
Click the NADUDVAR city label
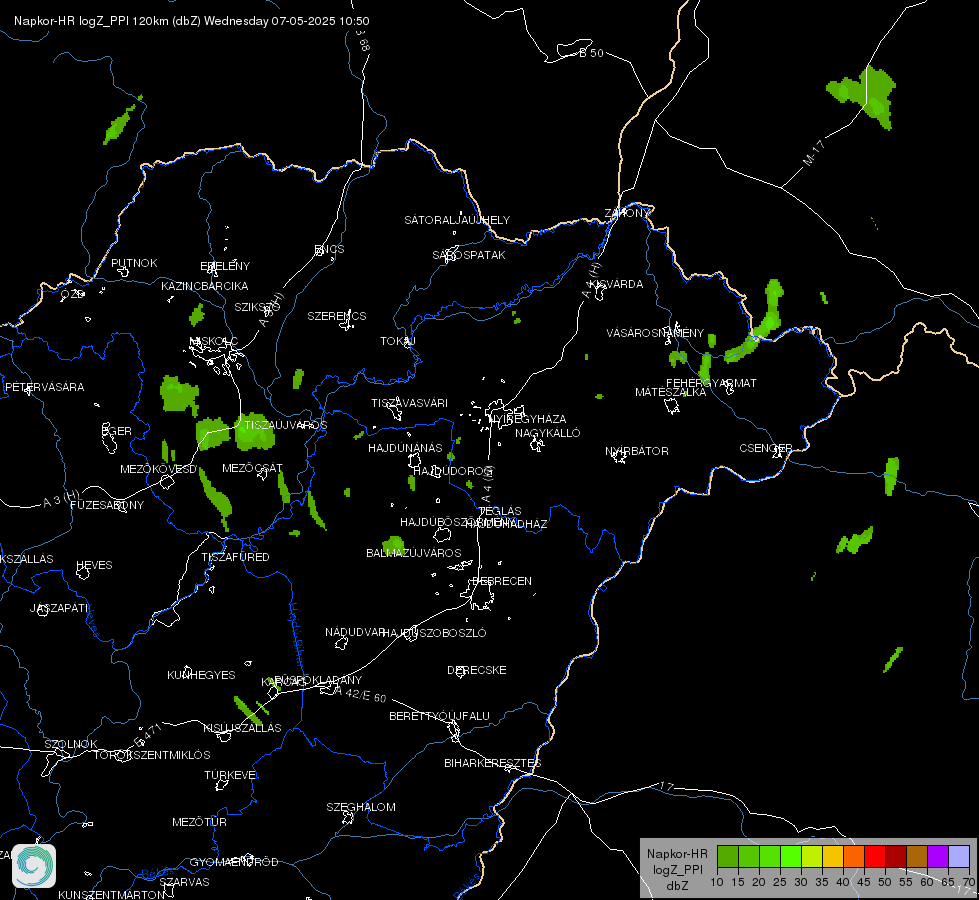coord(355,632)
